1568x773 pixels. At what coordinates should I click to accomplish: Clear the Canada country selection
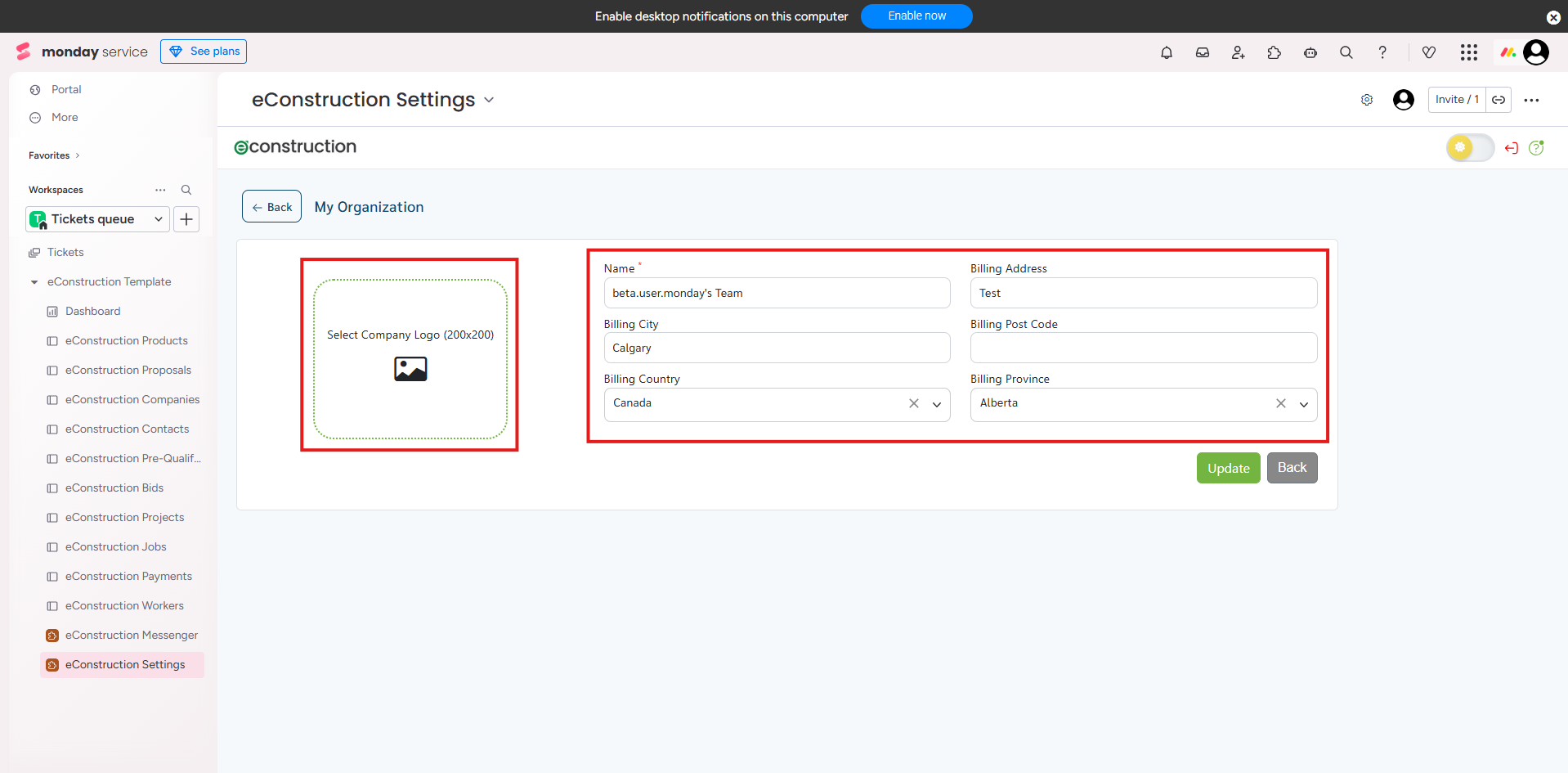tap(914, 403)
